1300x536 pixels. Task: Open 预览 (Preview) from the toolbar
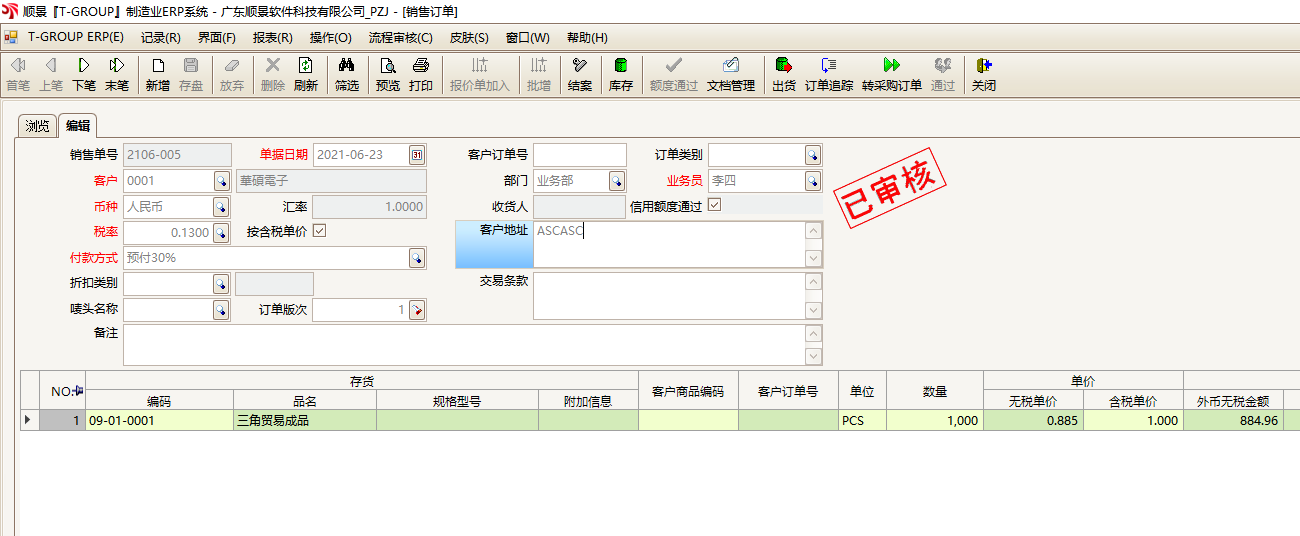click(x=387, y=74)
